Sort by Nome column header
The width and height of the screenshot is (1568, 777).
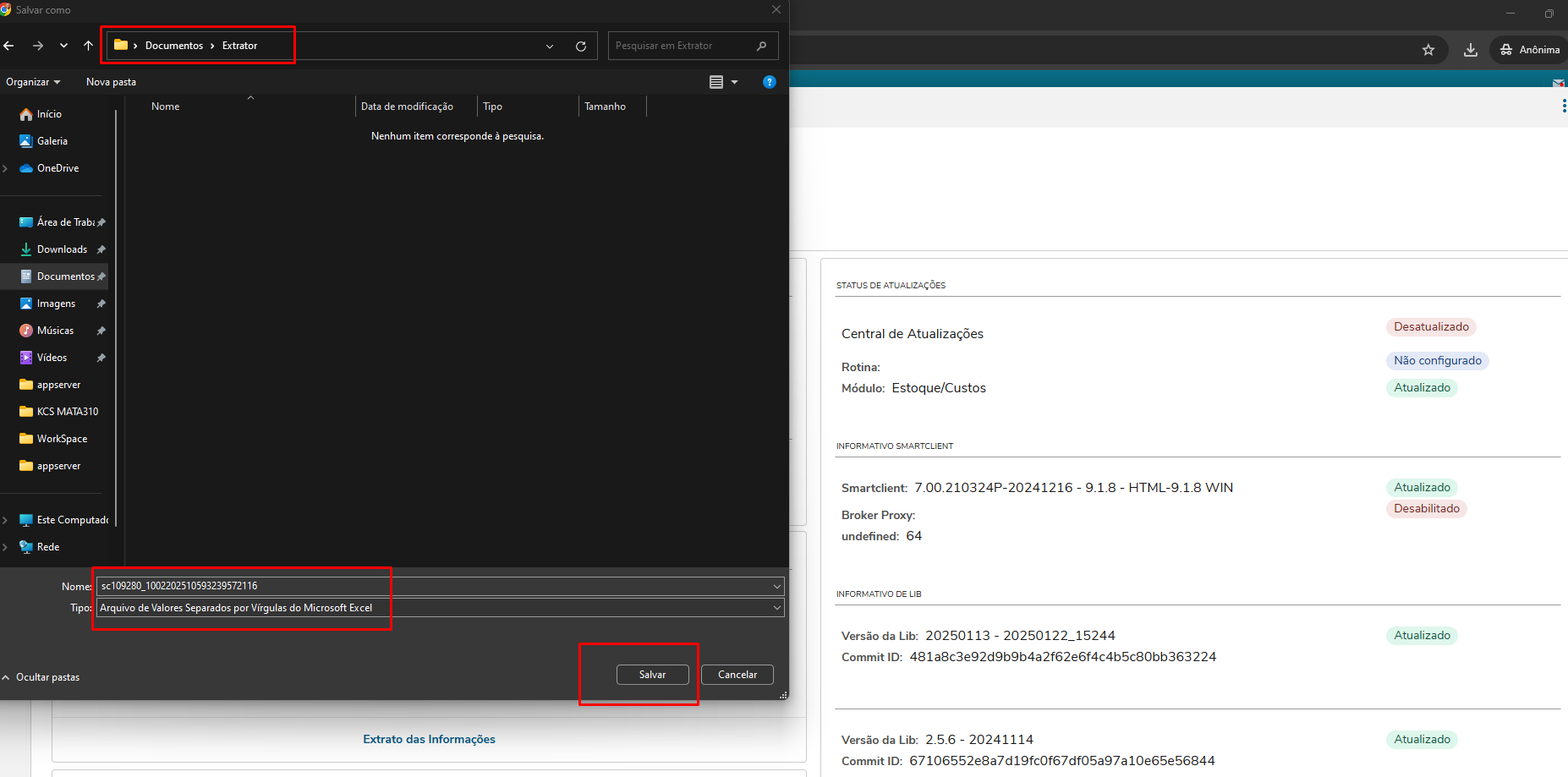coord(165,107)
